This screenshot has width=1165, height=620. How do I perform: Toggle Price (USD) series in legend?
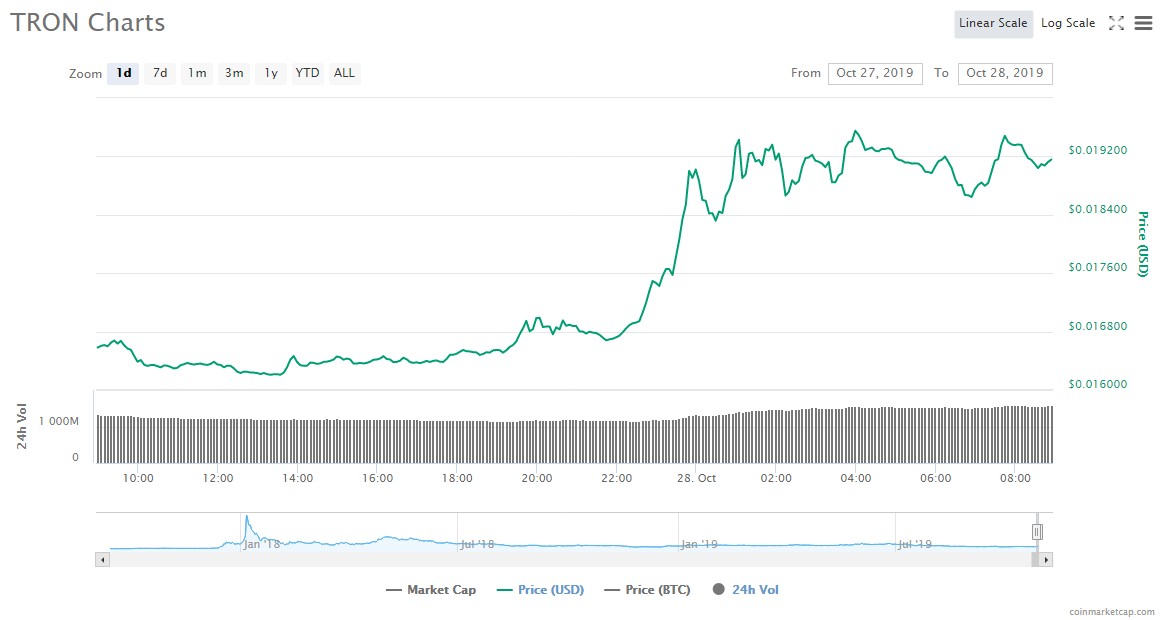point(541,590)
